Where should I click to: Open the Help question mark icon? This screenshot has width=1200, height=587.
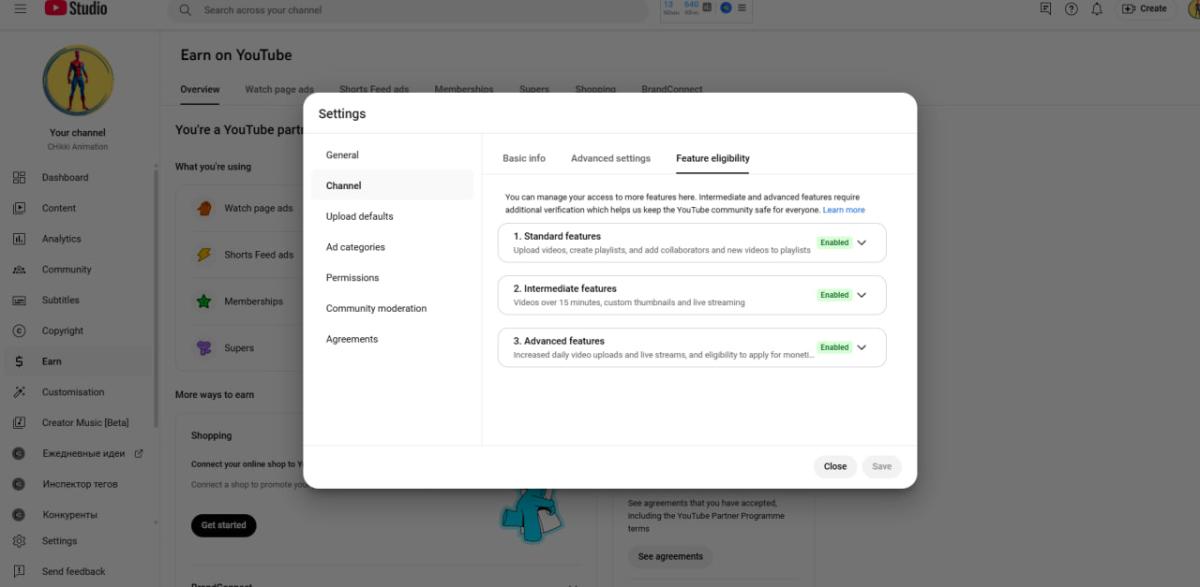(x=1071, y=9)
